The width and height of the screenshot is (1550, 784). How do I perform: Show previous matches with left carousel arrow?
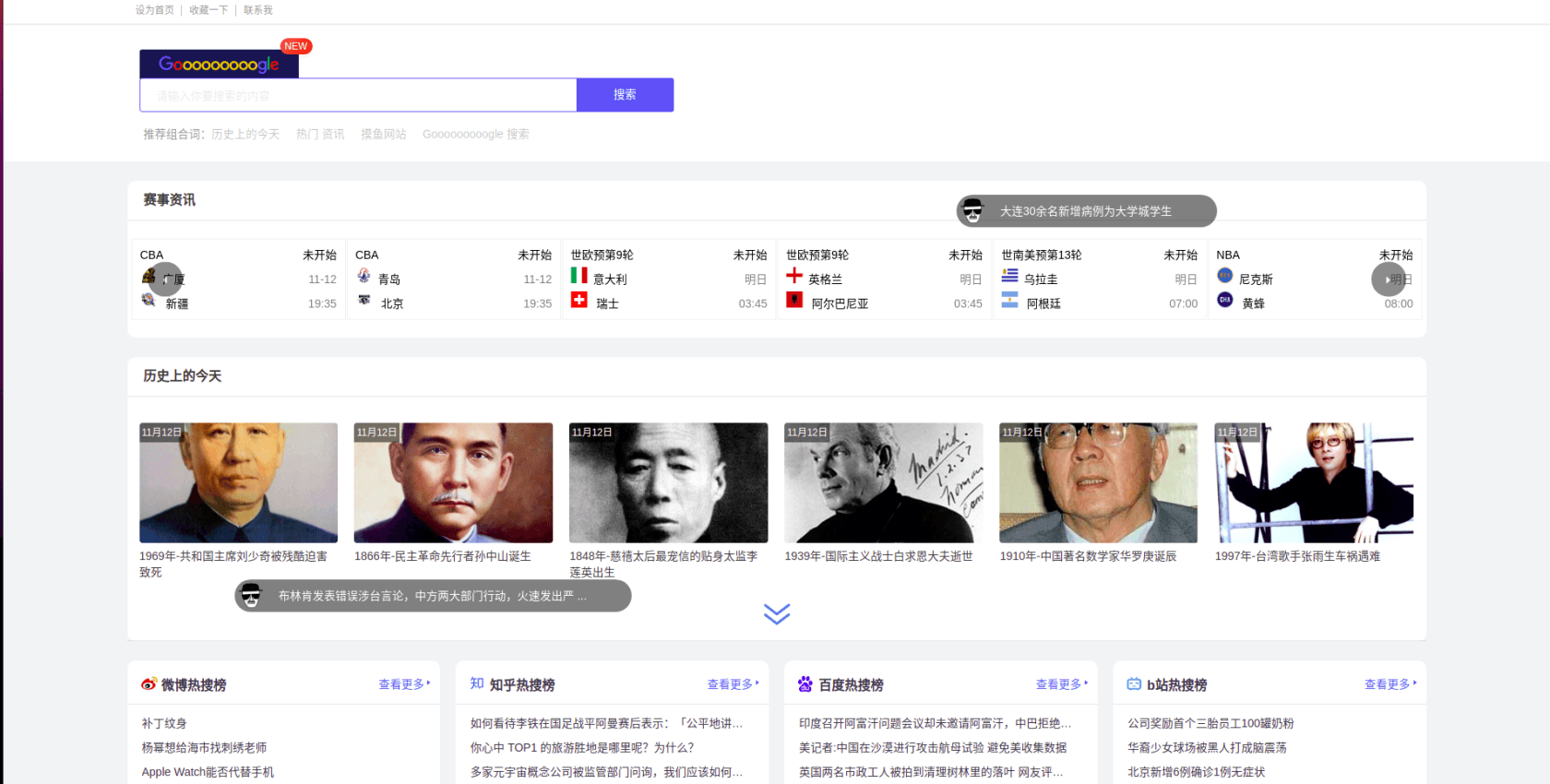166,279
